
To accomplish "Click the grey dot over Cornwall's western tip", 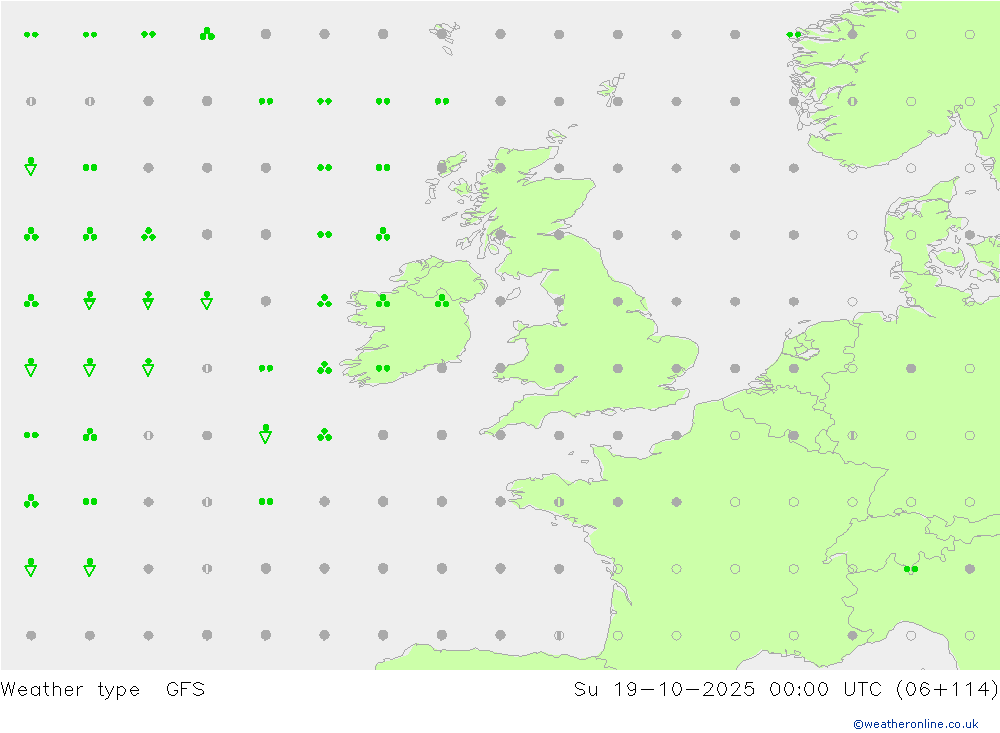I will click(x=500, y=435).
